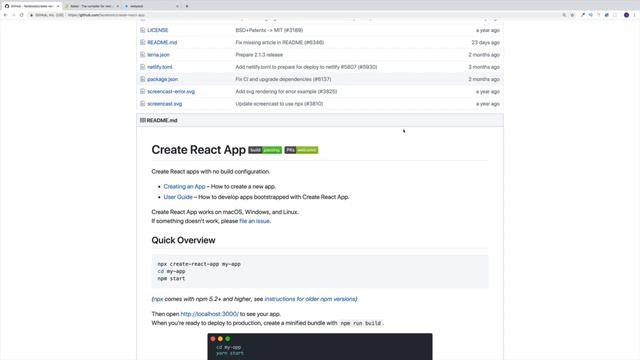This screenshot has height=360, width=640.
Task: Click '23 days ago' timestamp on README.md row
Action: tap(485, 42)
